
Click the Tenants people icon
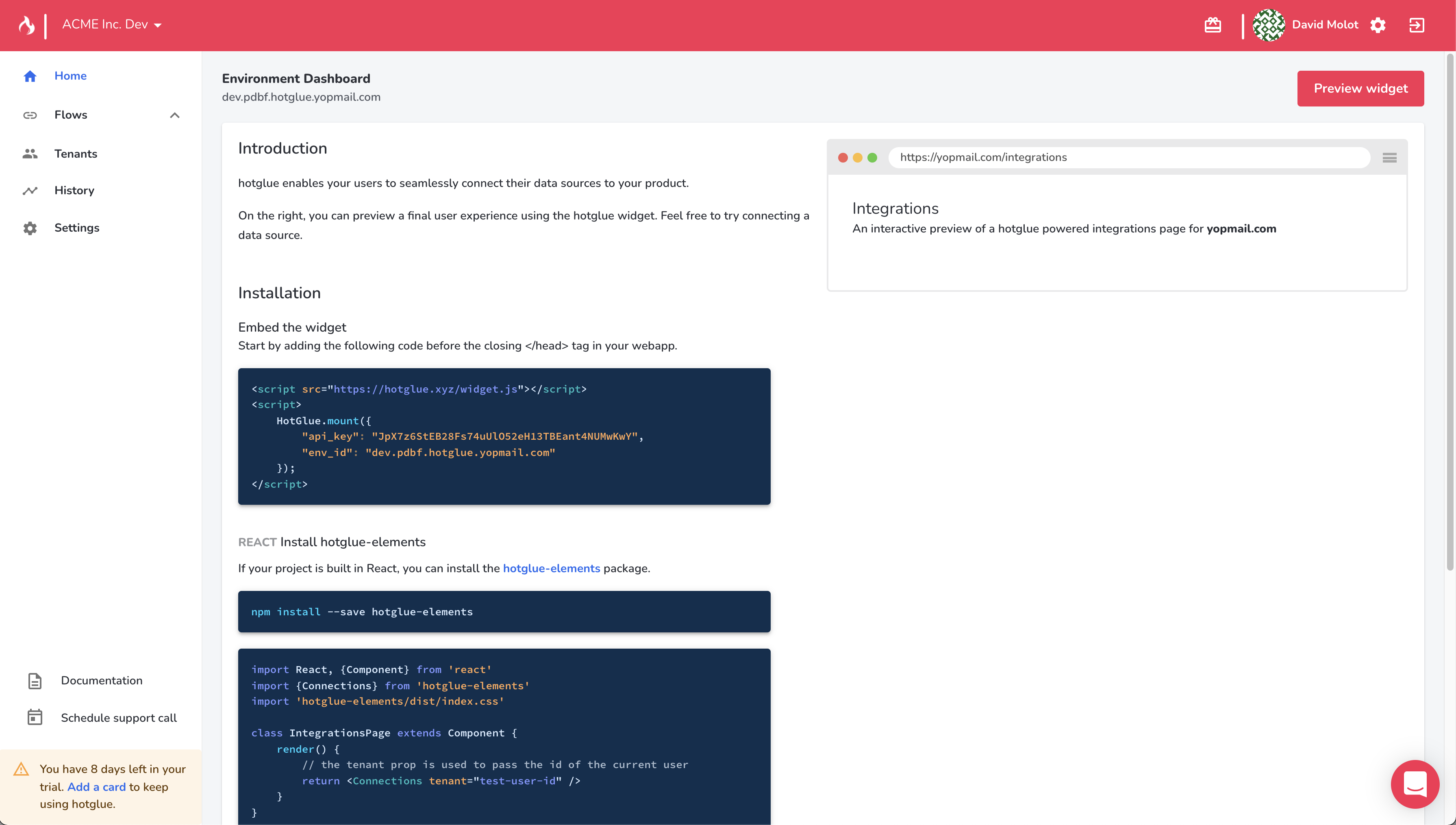30,154
